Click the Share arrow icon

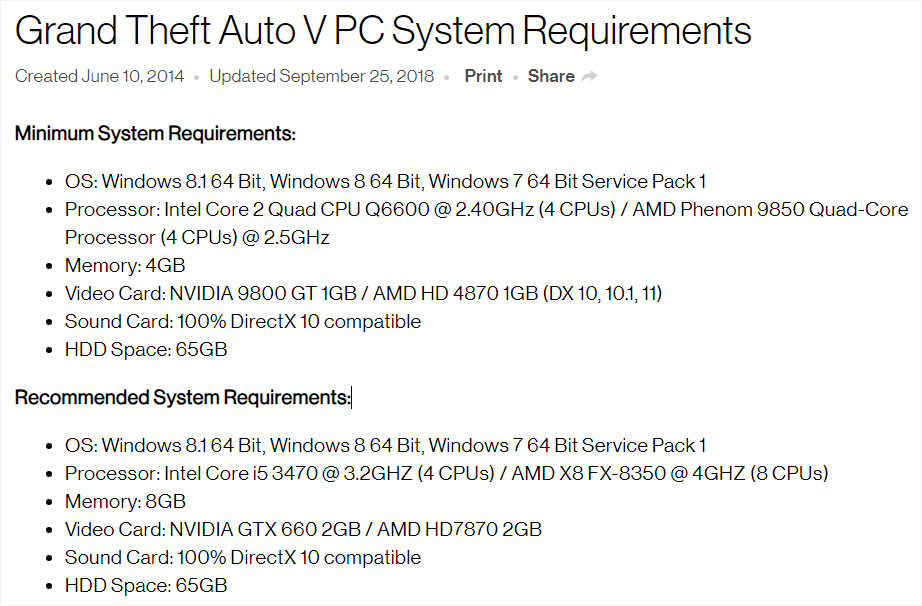click(x=589, y=76)
